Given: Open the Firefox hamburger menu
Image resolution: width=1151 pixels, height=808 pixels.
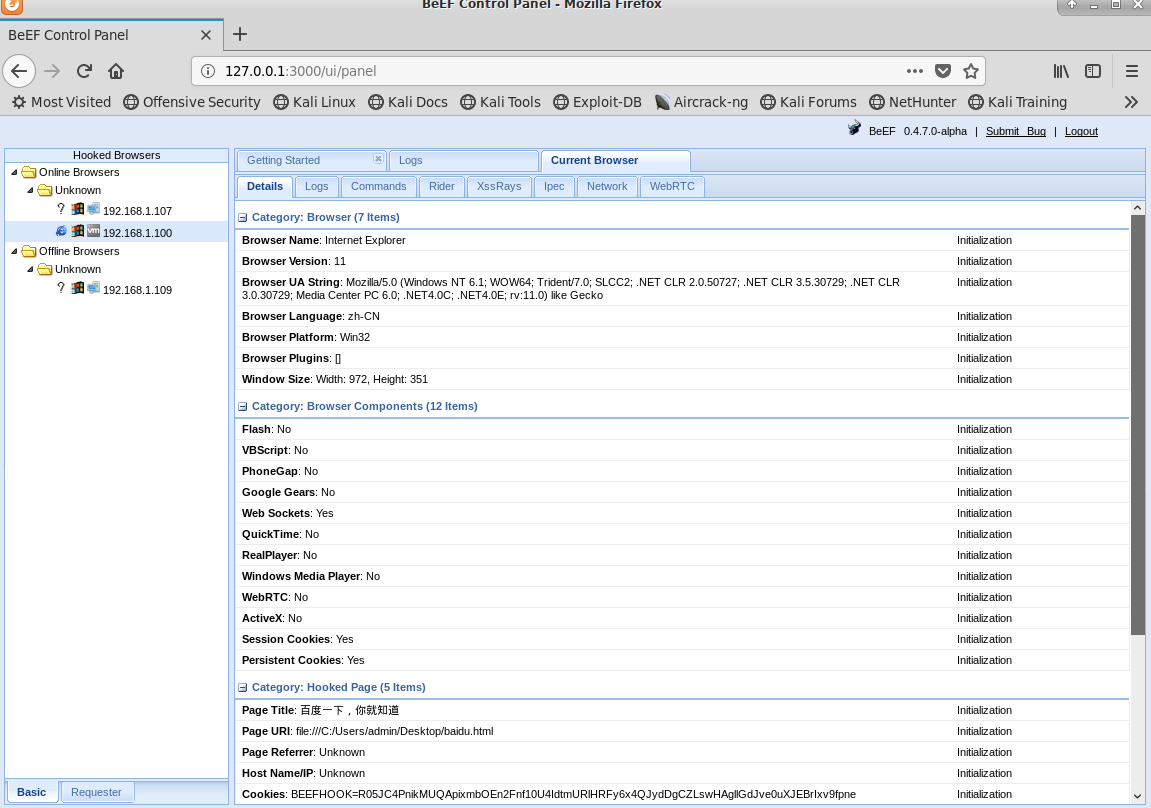Looking at the screenshot, I should click(x=1132, y=71).
